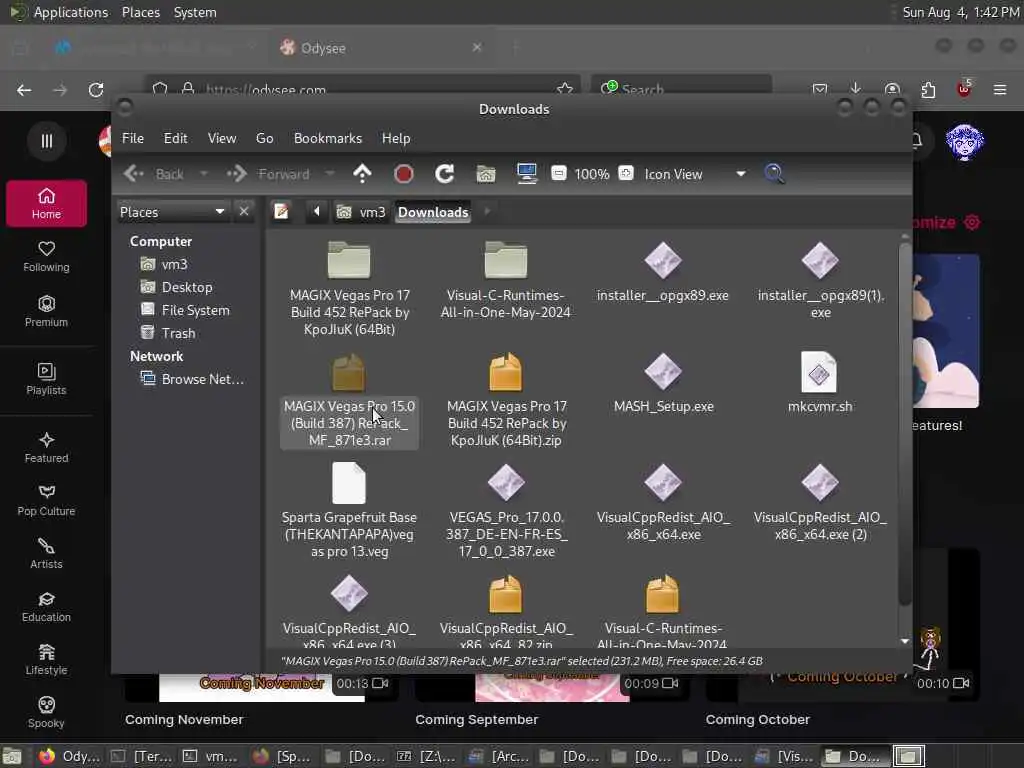This screenshot has width=1024, height=768.
Task: Open the Help menu
Action: 396,138
